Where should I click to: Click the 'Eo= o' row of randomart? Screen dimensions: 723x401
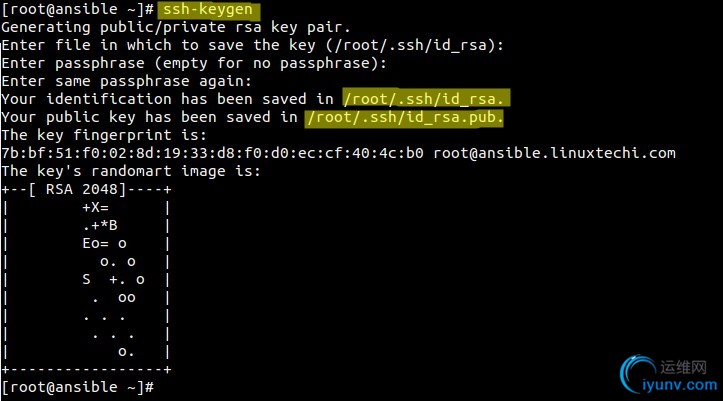point(104,243)
